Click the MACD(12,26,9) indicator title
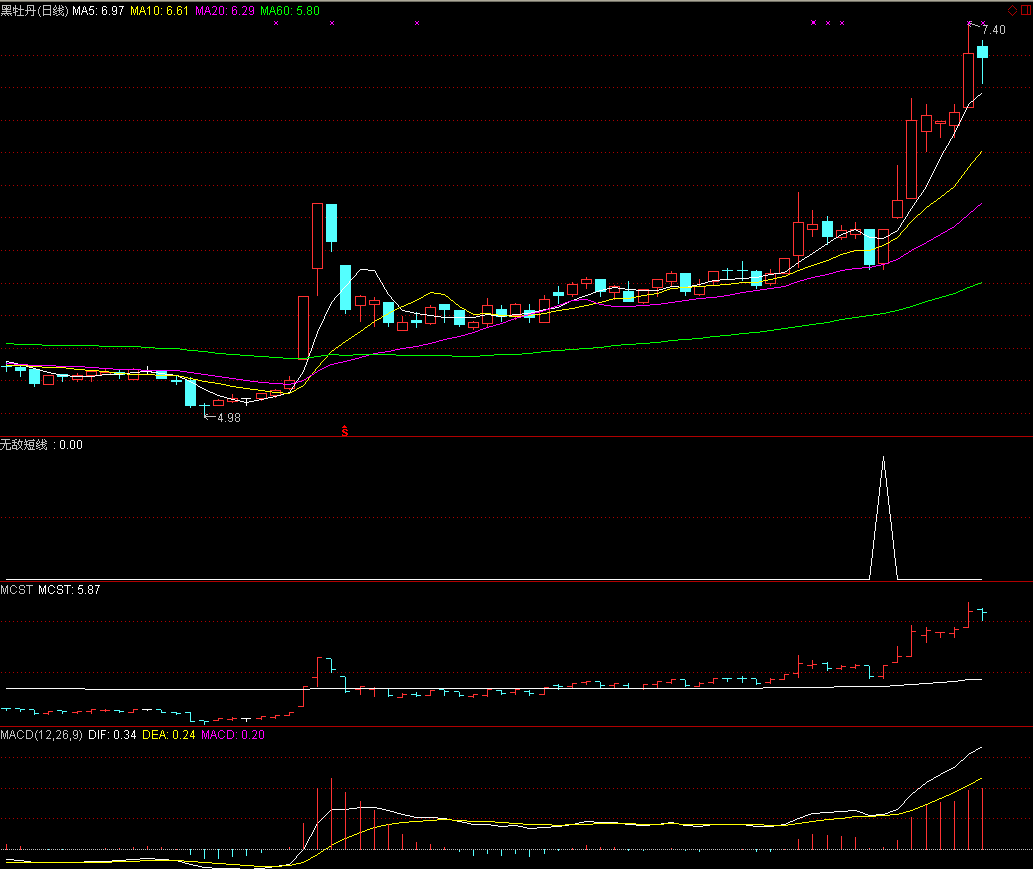Viewport: 1033px width, 869px height. tap(42, 735)
